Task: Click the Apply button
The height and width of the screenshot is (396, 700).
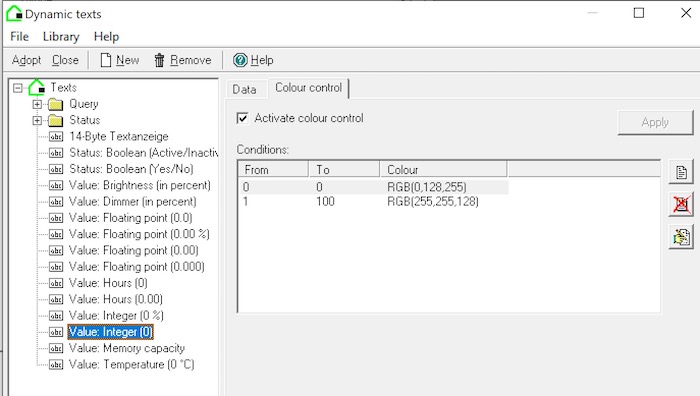Action: point(655,122)
